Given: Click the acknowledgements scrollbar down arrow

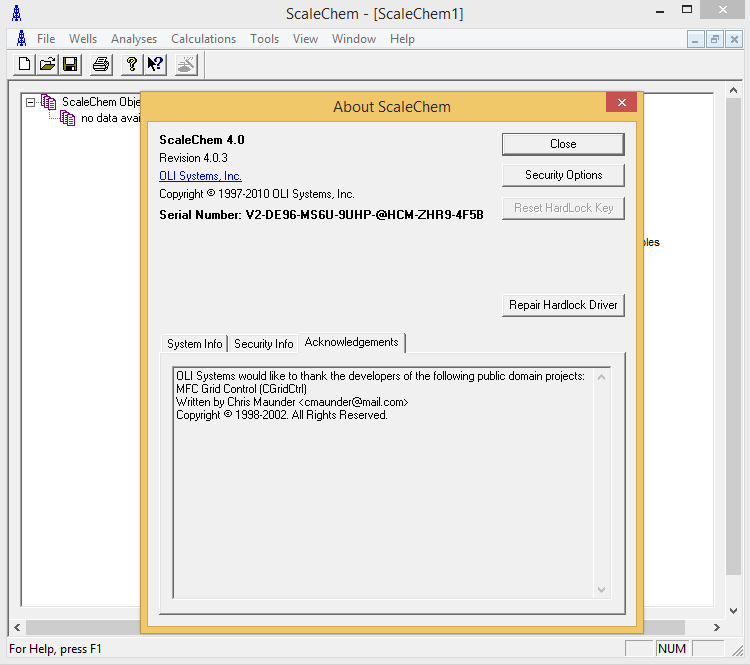Looking at the screenshot, I should (x=602, y=590).
